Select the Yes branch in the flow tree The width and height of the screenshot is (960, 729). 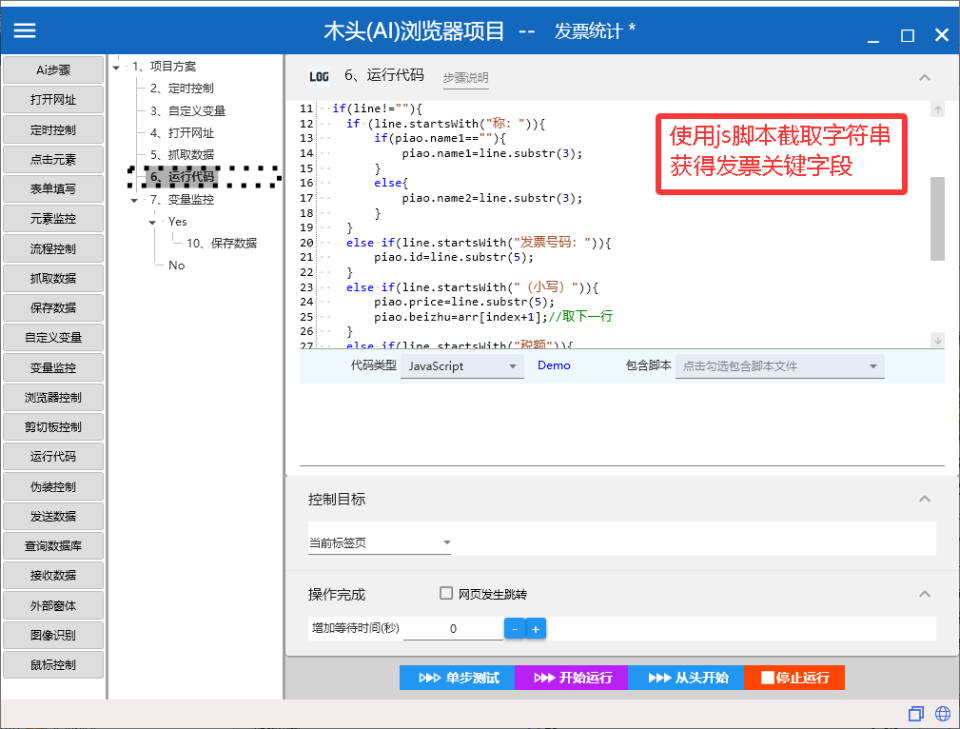click(177, 221)
